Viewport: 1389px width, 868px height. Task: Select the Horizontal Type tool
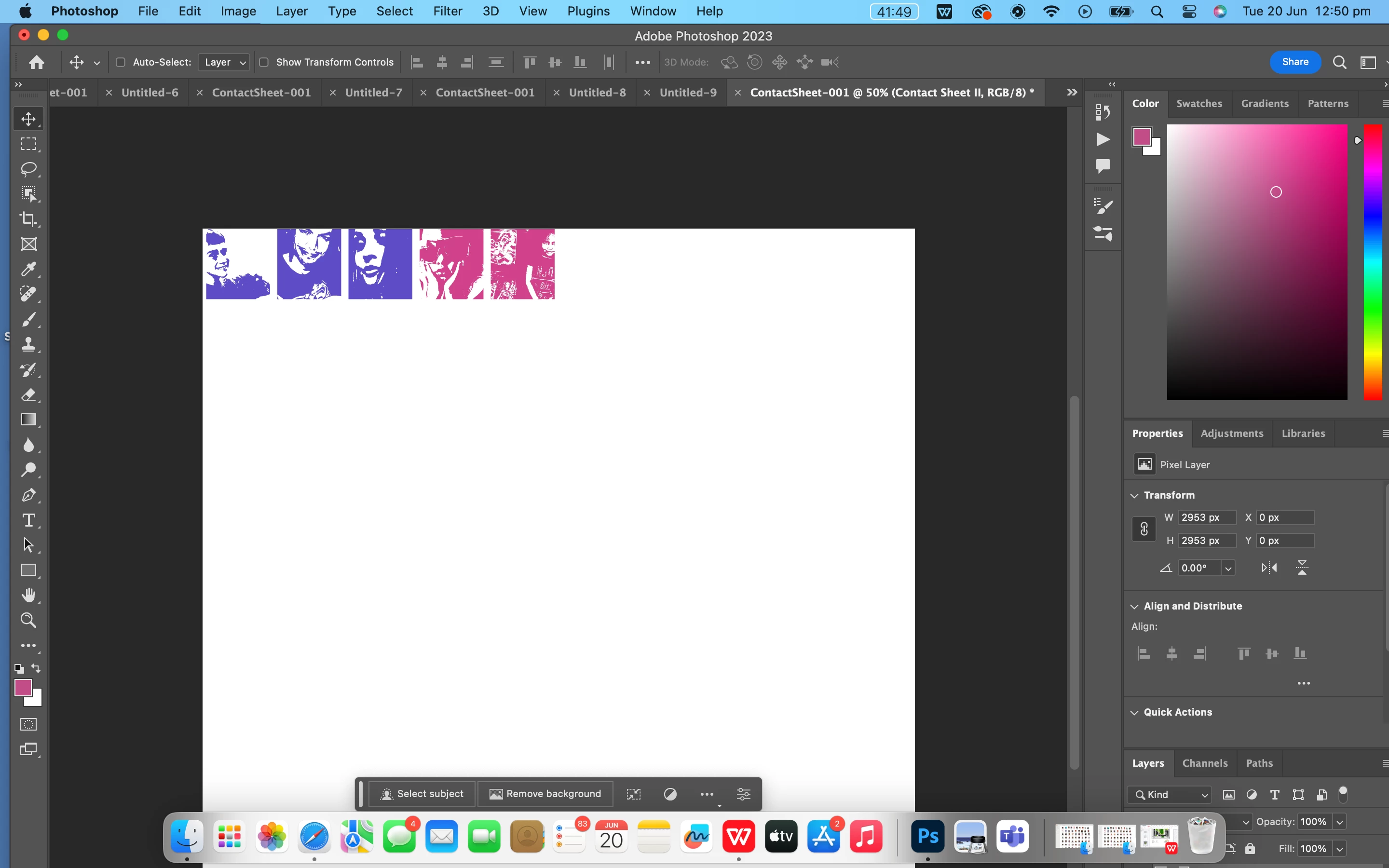(x=28, y=520)
